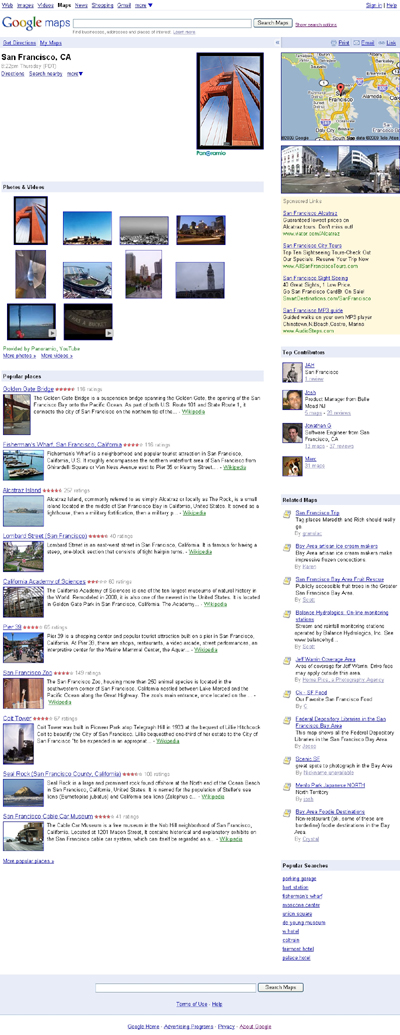Switch to Videos in top navigation
This screenshot has width=400, height=1035.
[x=46, y=5]
